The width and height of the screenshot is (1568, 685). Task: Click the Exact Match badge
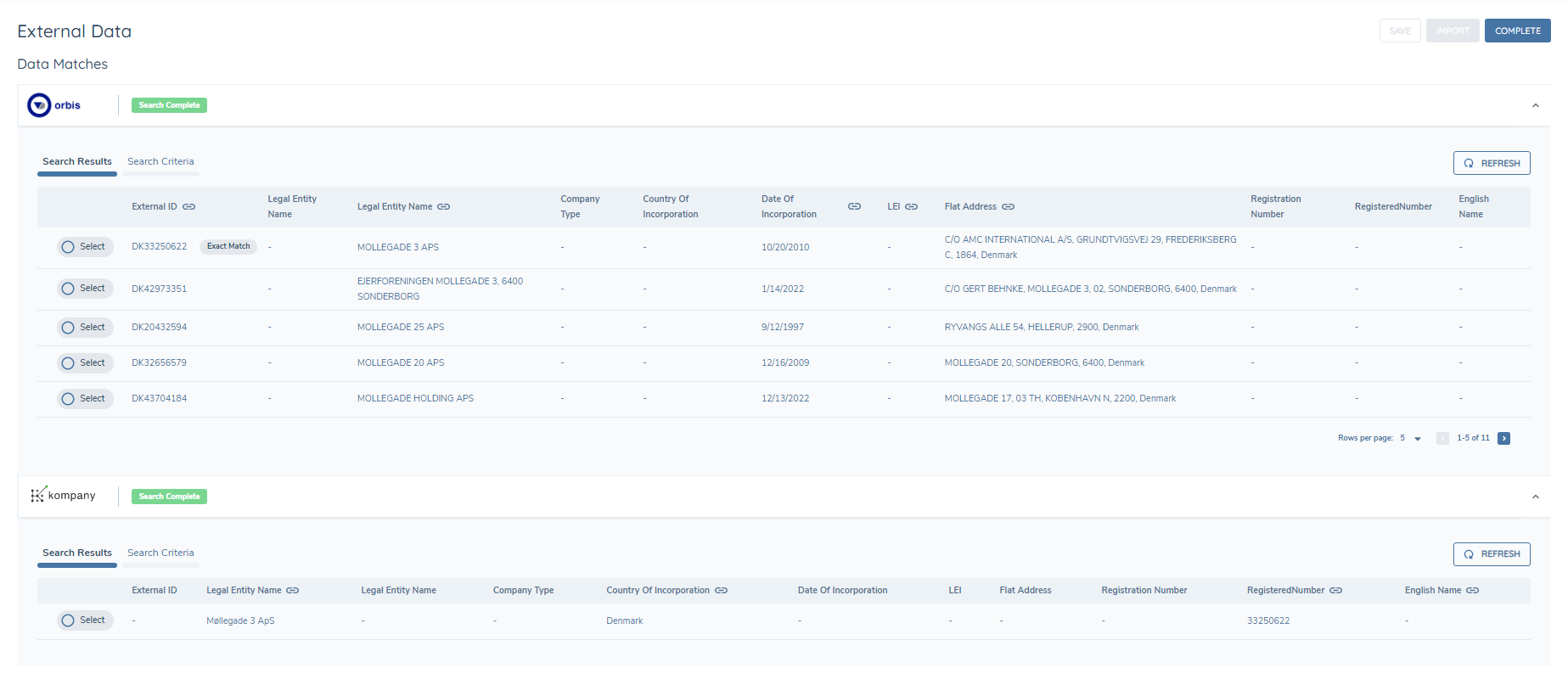pos(228,247)
